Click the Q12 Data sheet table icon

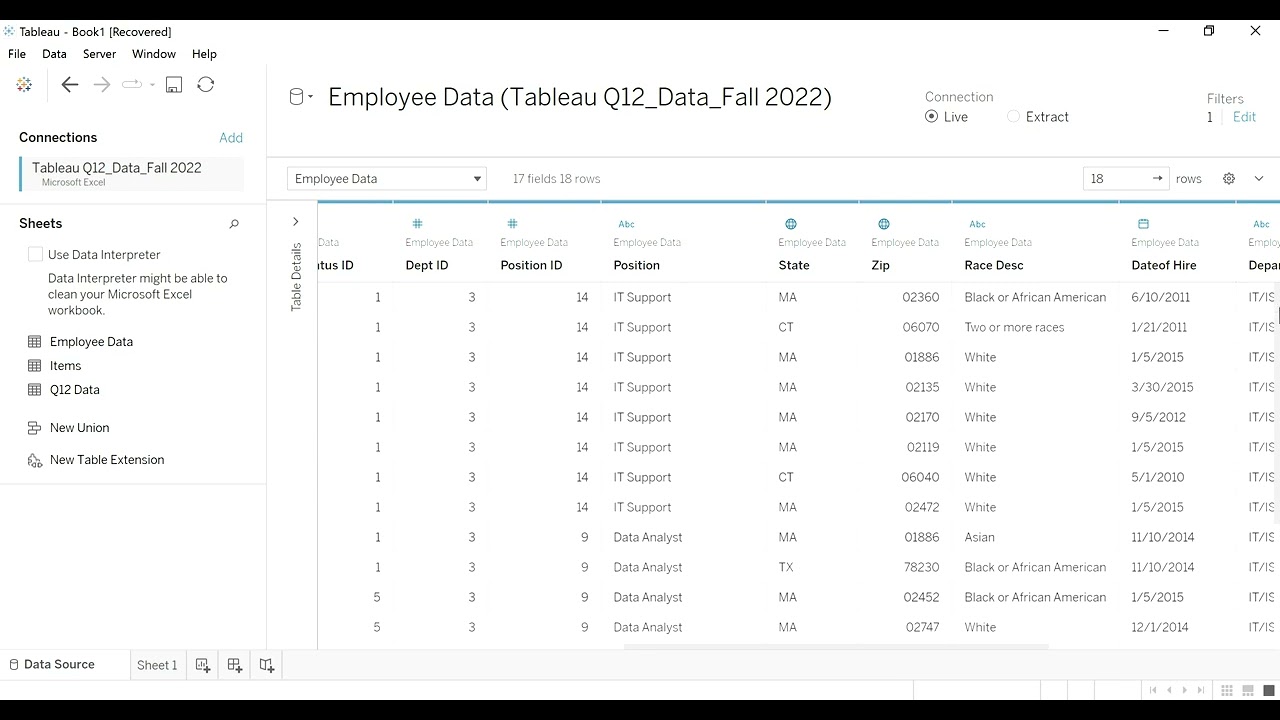(35, 390)
